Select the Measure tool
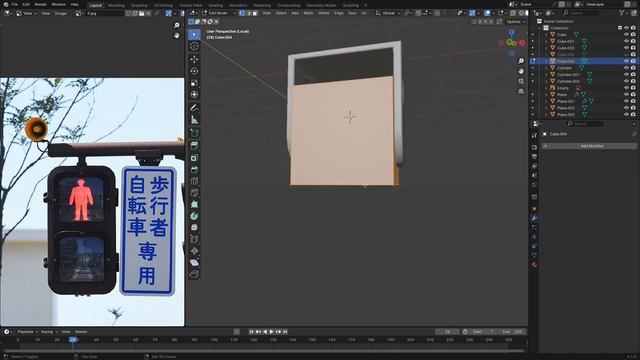 (x=194, y=120)
